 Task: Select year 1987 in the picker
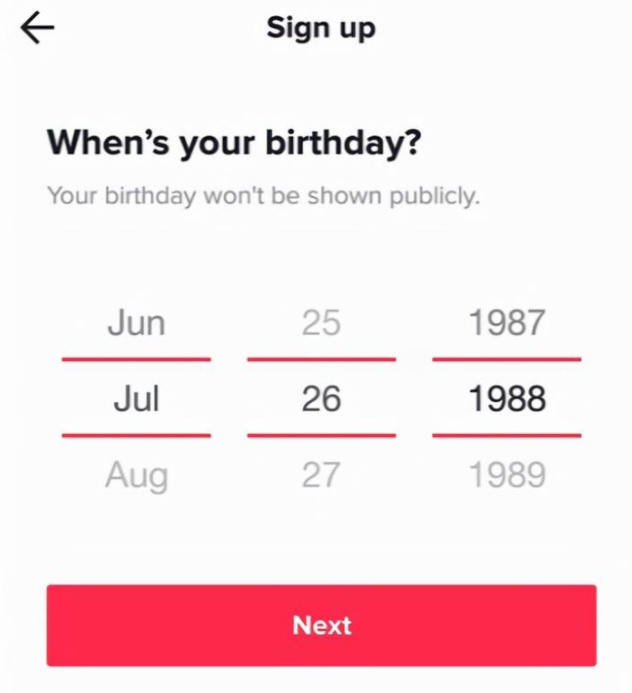pos(507,323)
